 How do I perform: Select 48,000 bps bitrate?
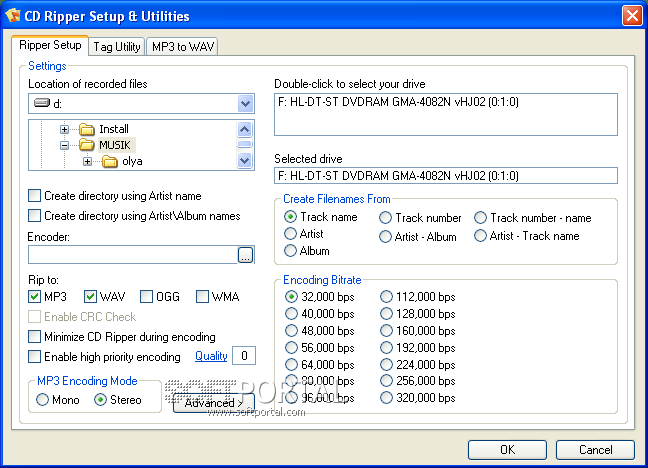point(291,330)
